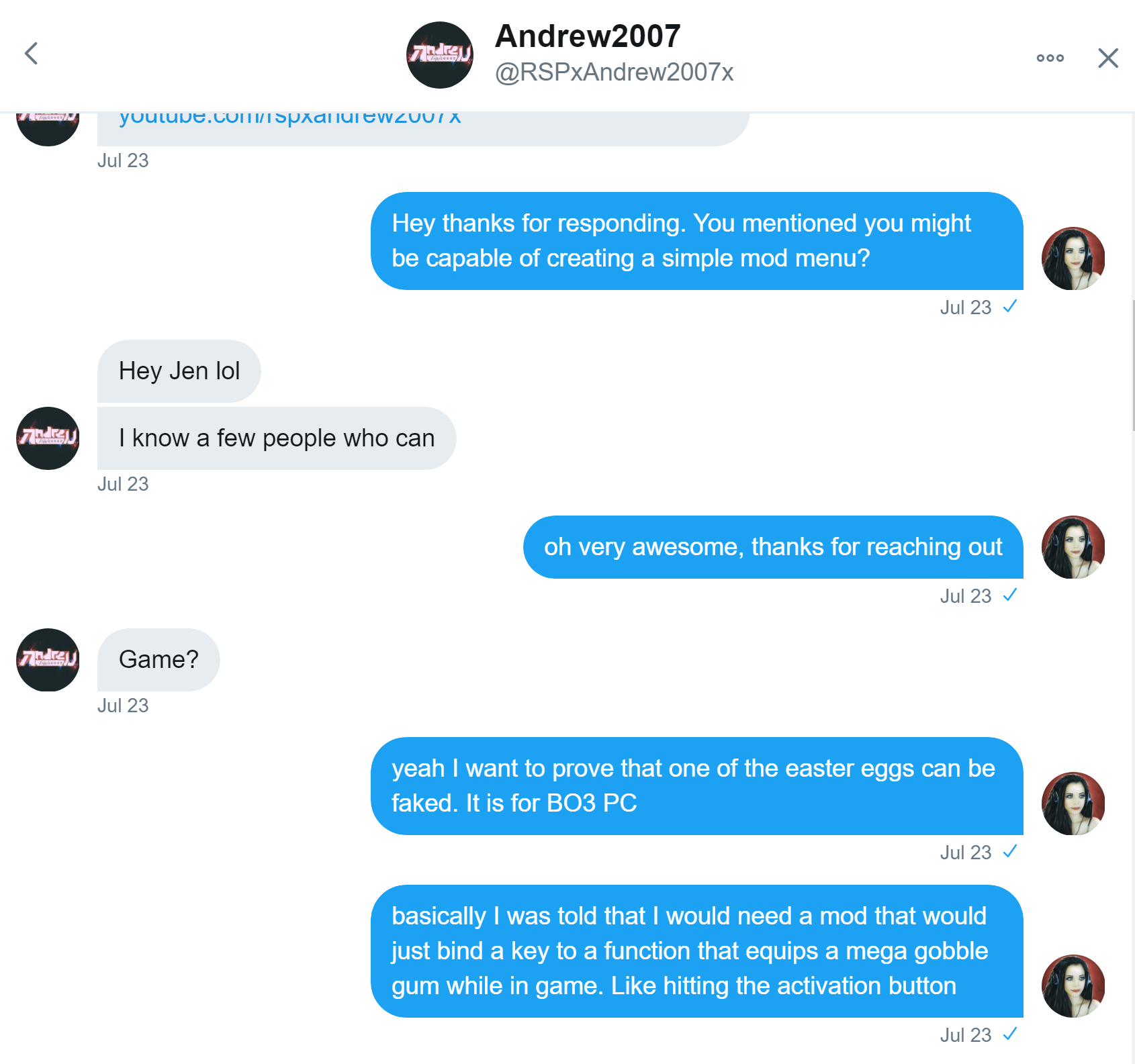
Task: Click Andrew's avatar beside 'I know a few people'
Action: pyautogui.click(x=48, y=438)
